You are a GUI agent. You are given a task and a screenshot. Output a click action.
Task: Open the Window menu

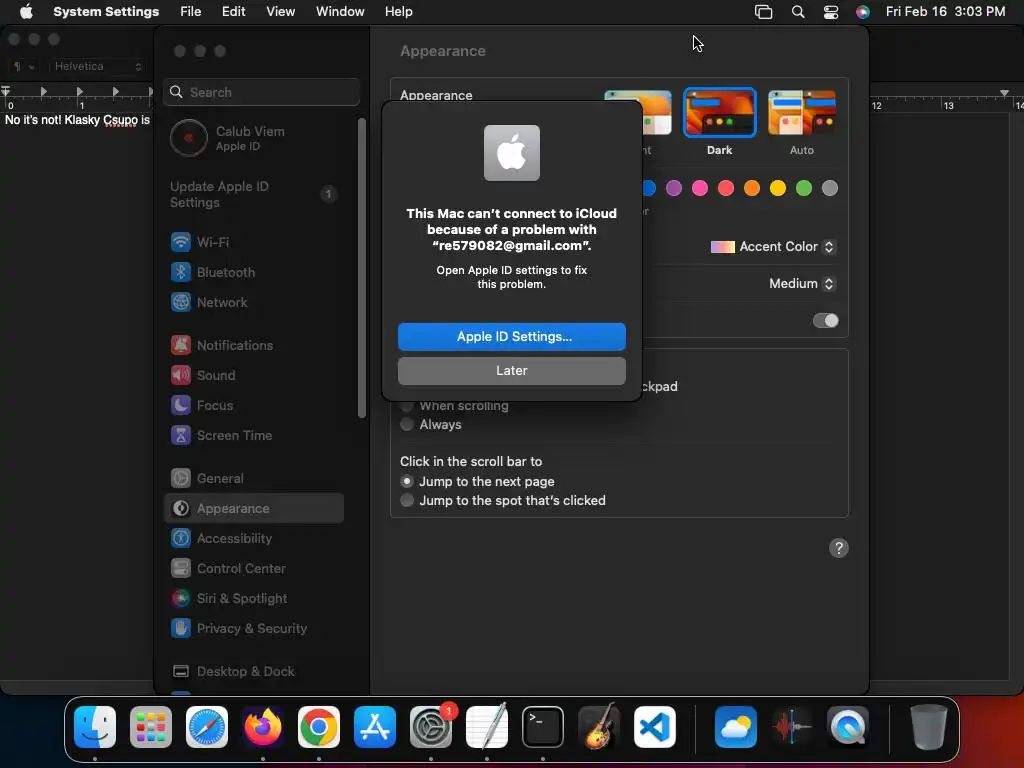pyautogui.click(x=340, y=12)
